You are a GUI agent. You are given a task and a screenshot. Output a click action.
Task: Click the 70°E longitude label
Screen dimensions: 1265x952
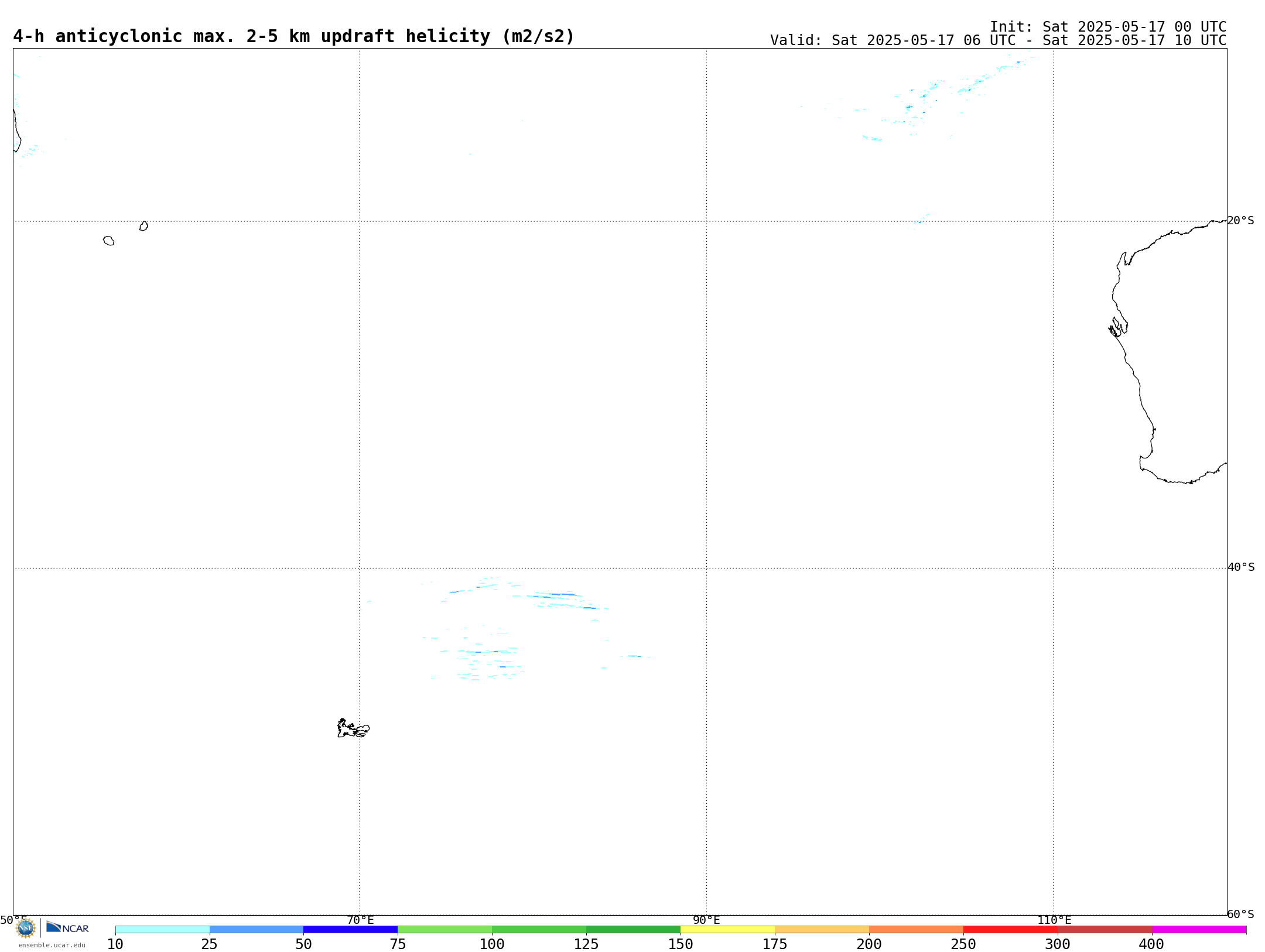coord(360,920)
